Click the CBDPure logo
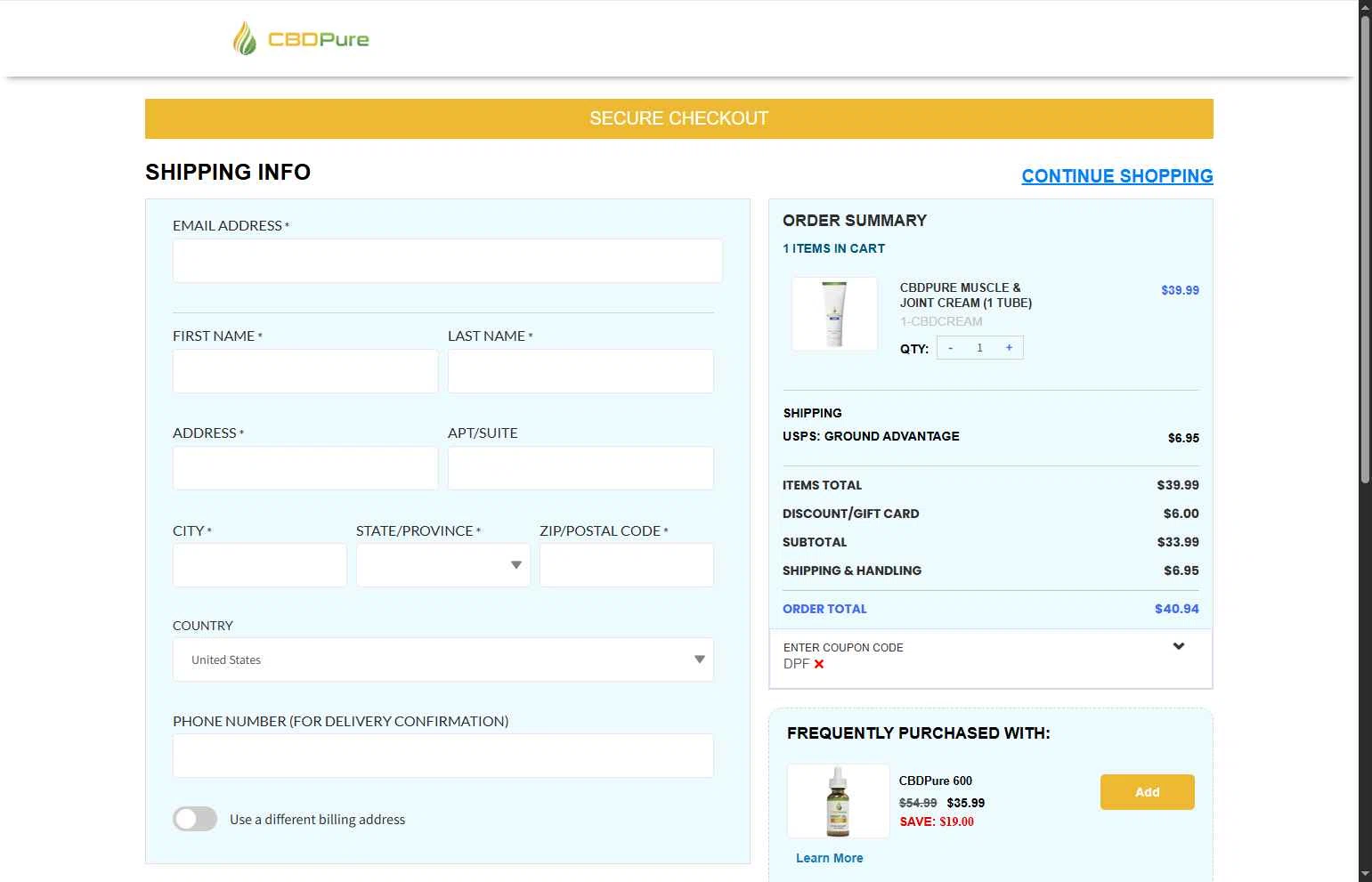This screenshot has width=1372, height=882. point(301,39)
